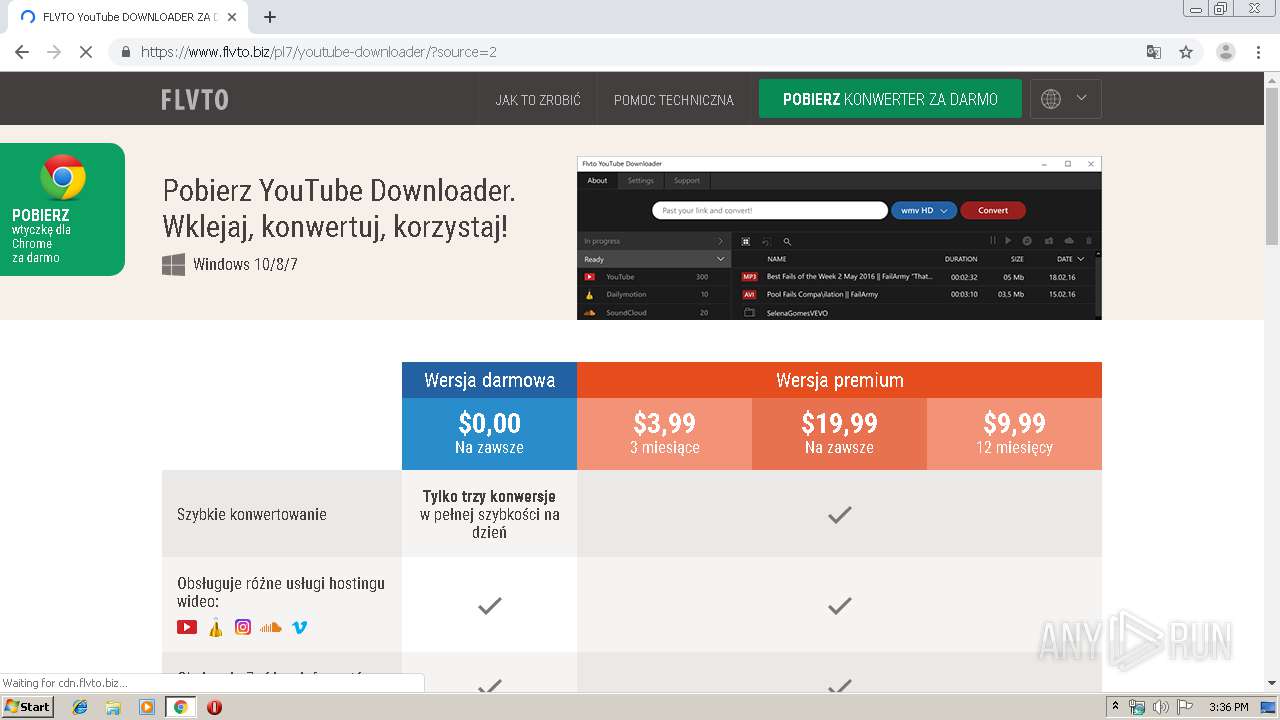This screenshot has height=720, width=1280.
Task: Click About tab in app screenshot
Action: (x=597, y=181)
